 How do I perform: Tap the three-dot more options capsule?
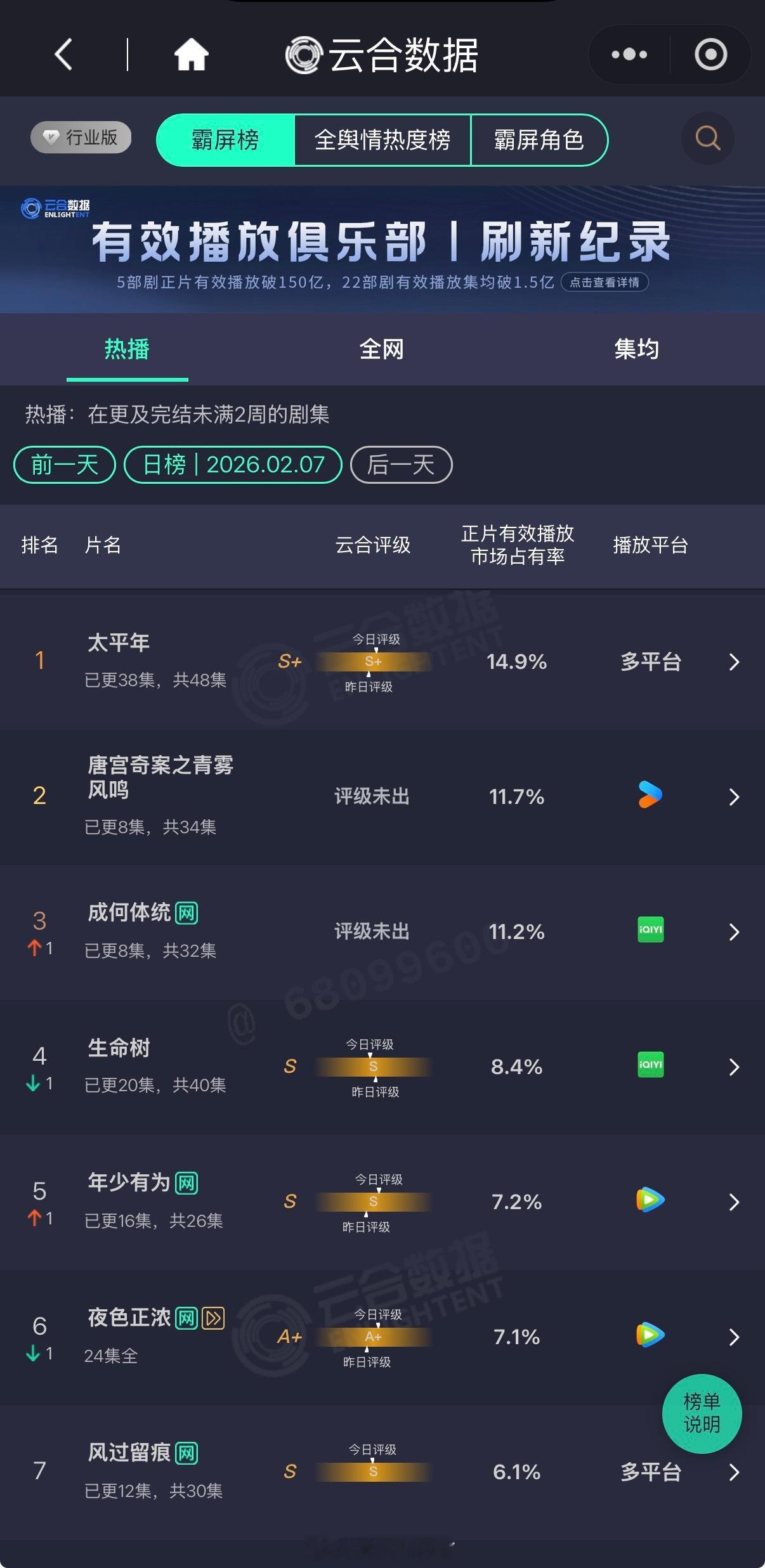click(x=627, y=54)
